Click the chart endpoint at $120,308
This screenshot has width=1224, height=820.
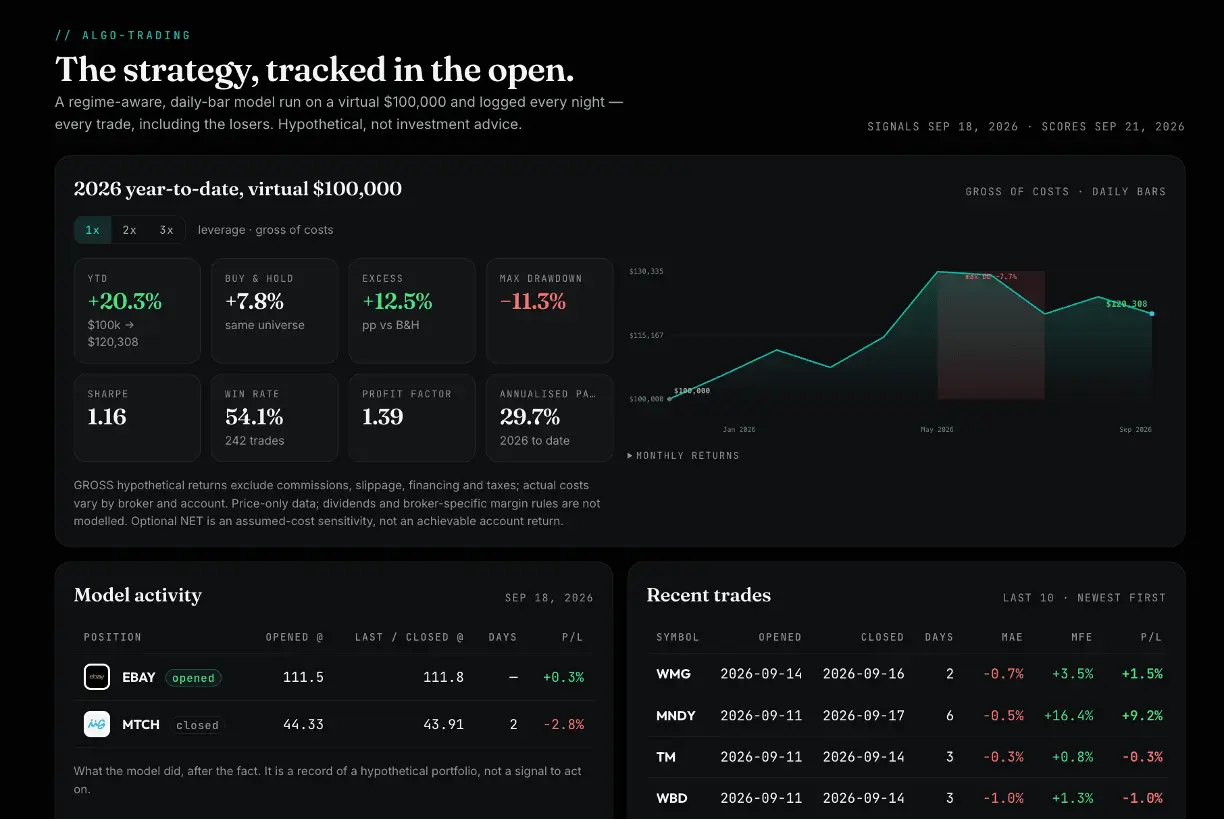coord(1152,313)
